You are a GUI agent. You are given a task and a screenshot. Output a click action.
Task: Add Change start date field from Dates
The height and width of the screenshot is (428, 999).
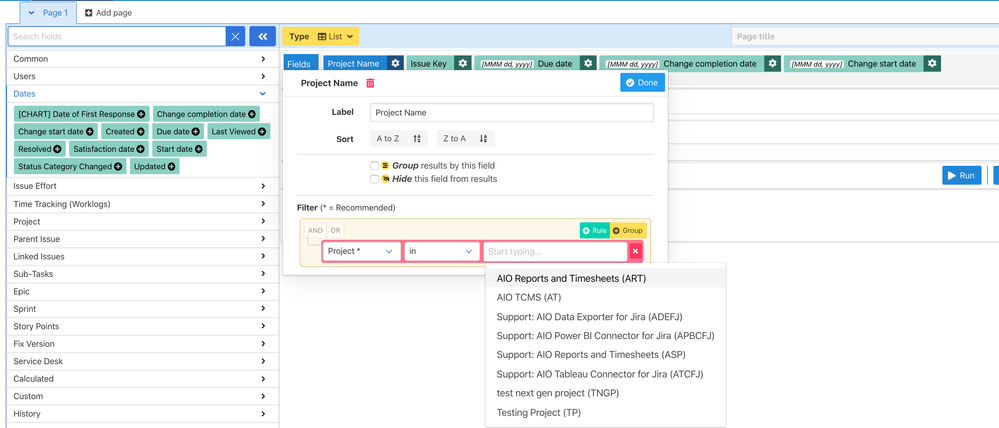click(56, 132)
